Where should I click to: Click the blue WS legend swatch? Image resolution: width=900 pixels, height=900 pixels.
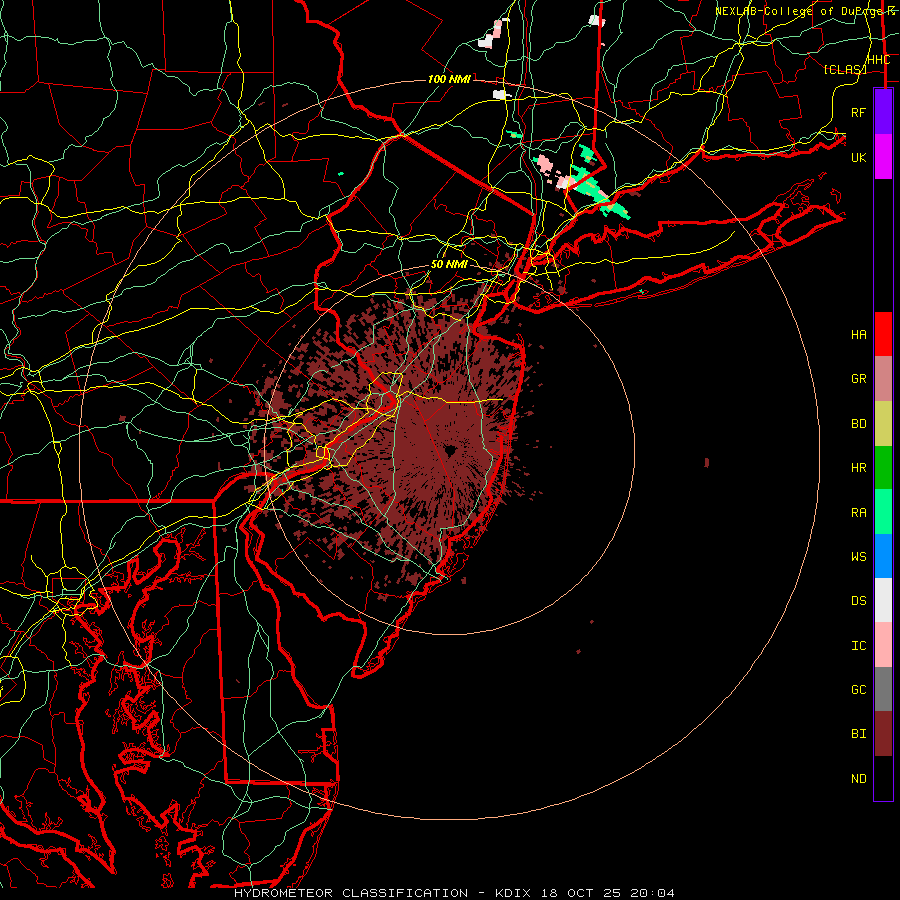883,556
